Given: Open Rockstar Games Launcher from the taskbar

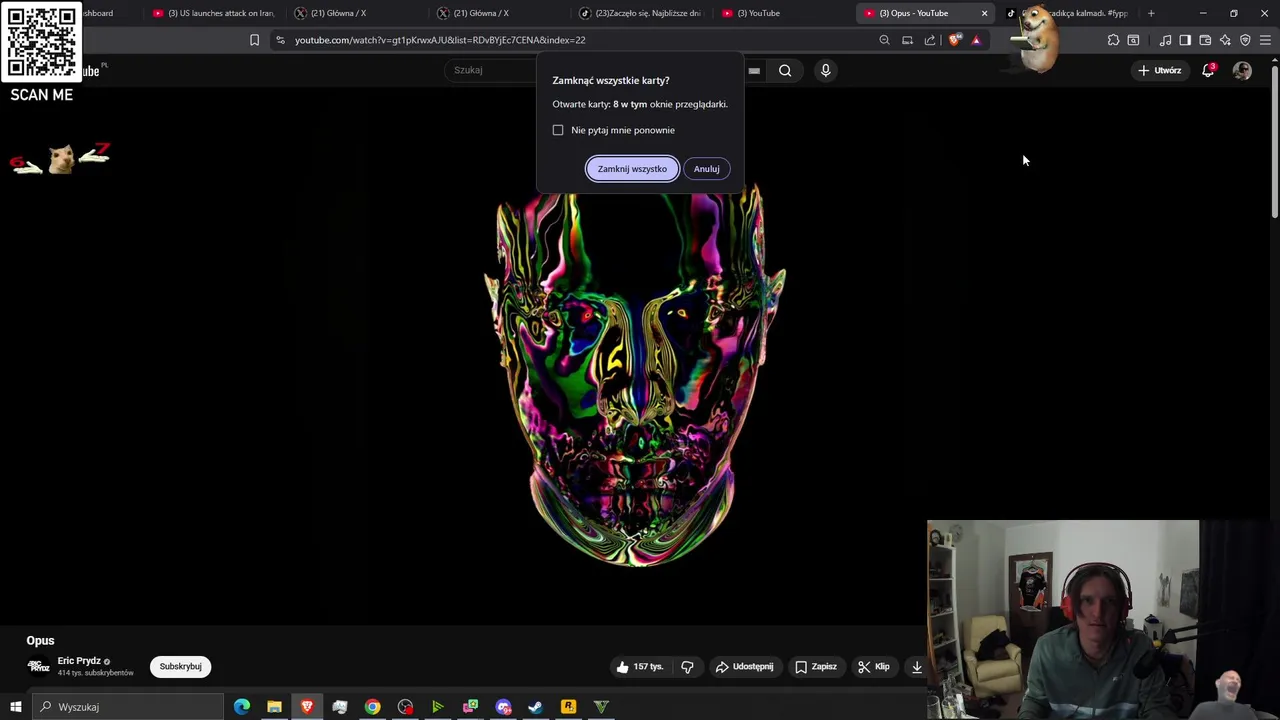Looking at the screenshot, I should tap(568, 707).
